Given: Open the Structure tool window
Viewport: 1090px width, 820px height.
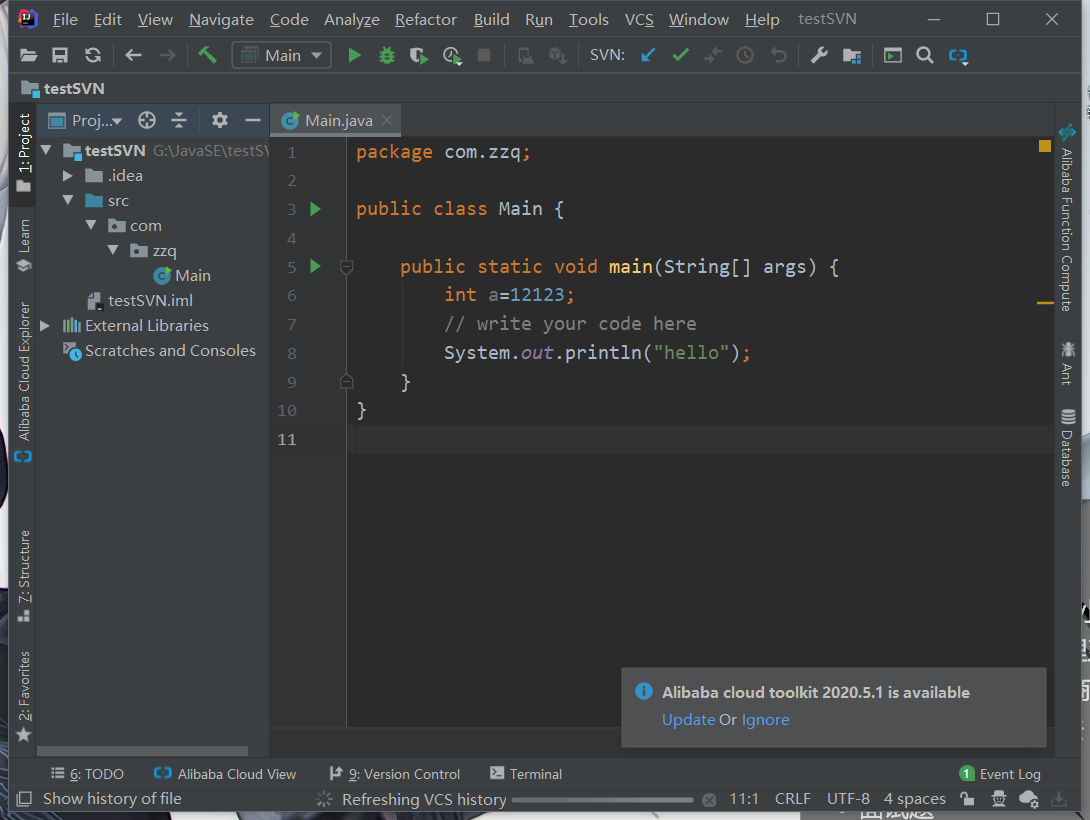Looking at the screenshot, I should click(24, 576).
